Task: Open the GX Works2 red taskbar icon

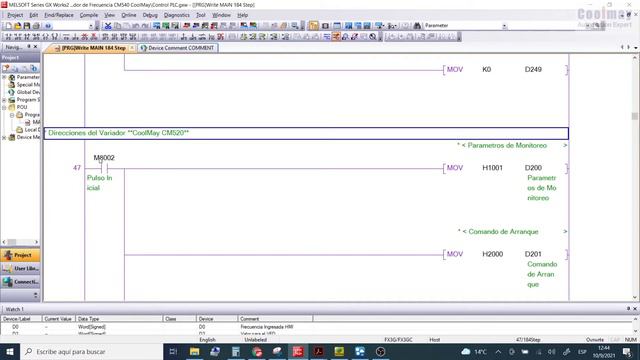Action: click(298, 351)
